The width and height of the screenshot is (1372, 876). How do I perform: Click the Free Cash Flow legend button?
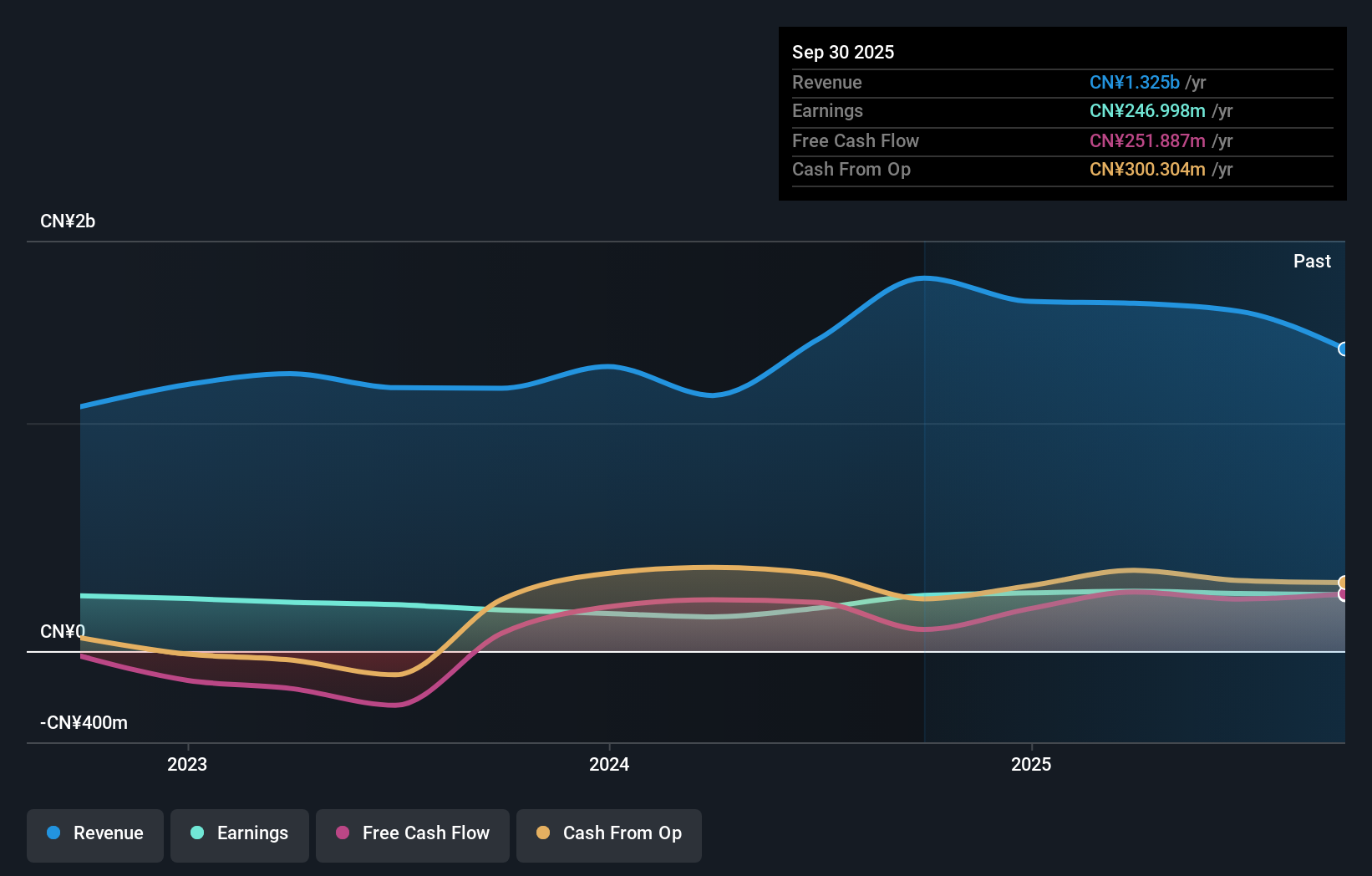point(412,833)
